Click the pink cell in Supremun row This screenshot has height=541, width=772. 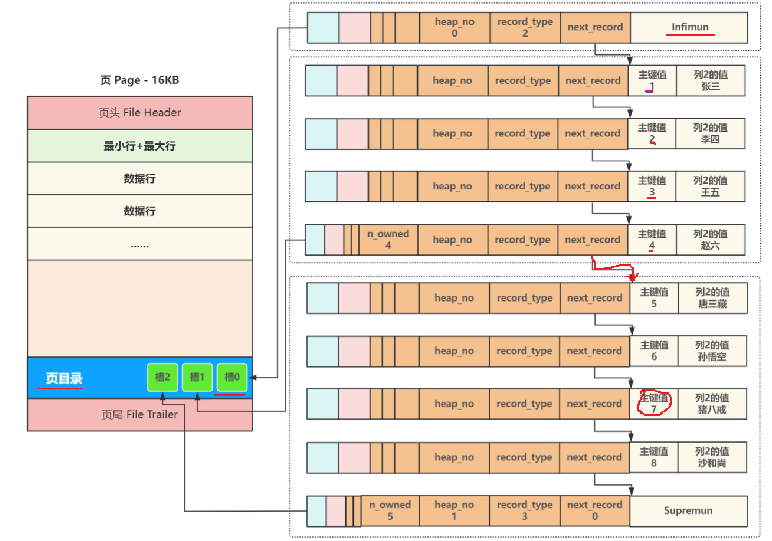(335, 511)
